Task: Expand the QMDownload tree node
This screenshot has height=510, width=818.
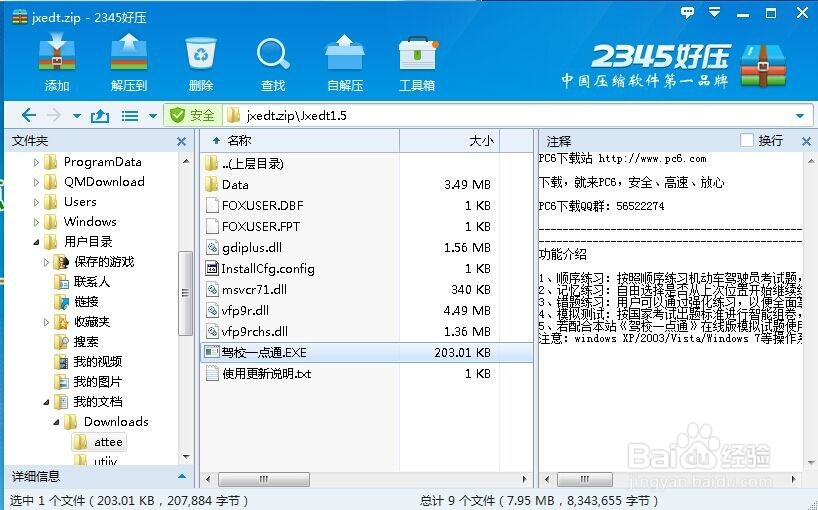Action: pyautogui.click(x=36, y=182)
